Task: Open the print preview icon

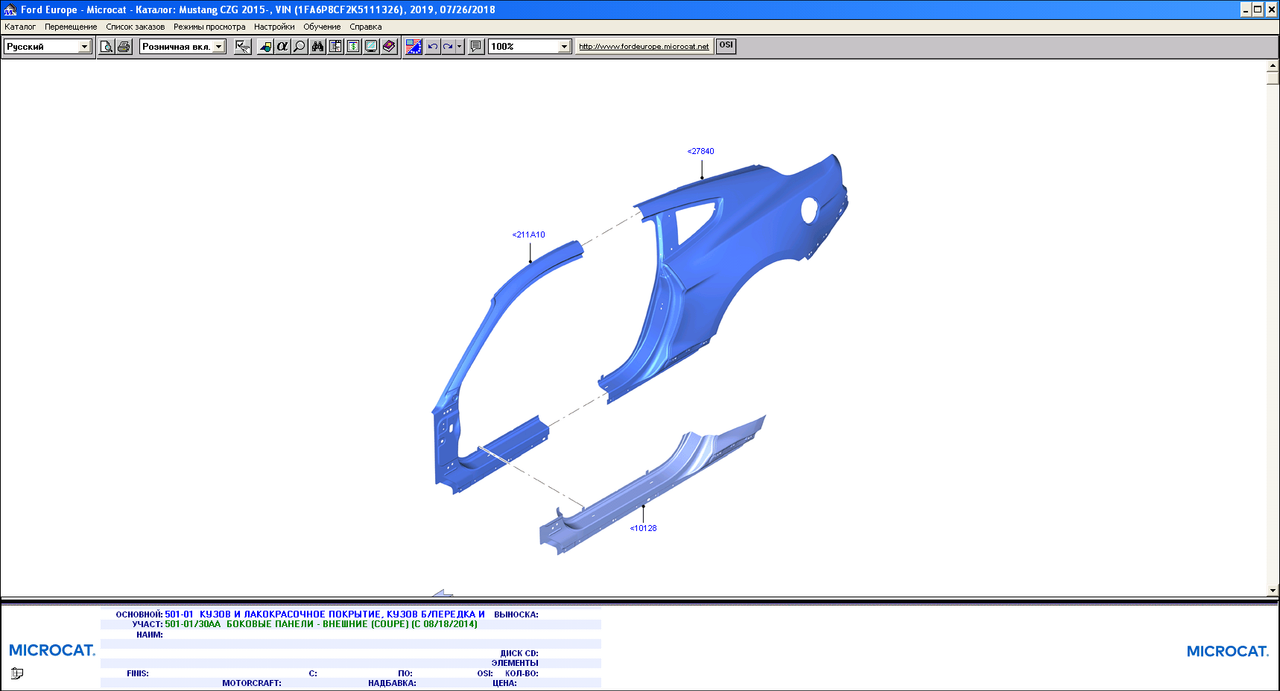Action: 107,46
